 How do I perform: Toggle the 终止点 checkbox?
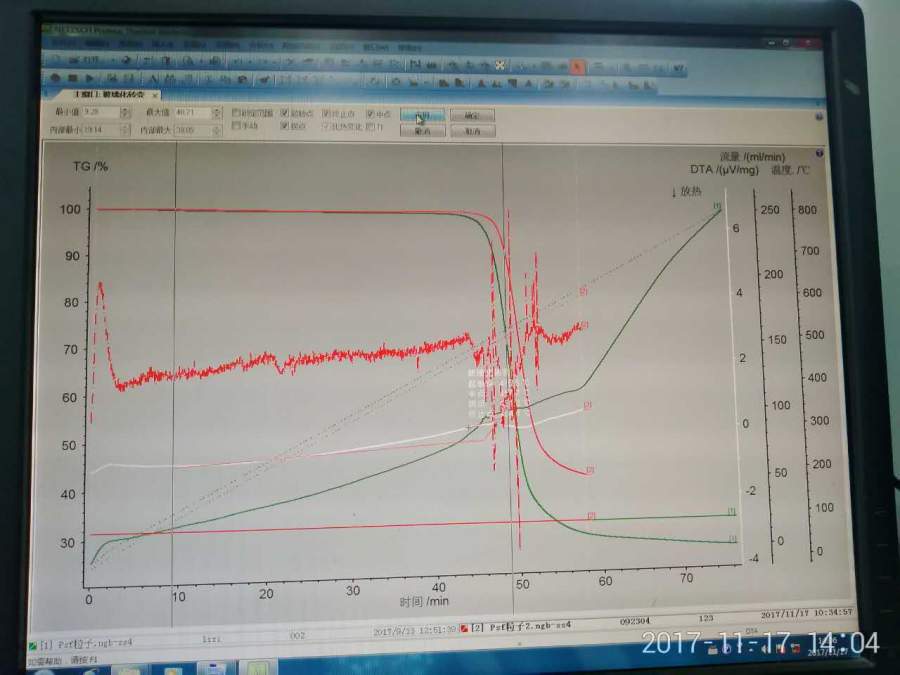click(327, 114)
